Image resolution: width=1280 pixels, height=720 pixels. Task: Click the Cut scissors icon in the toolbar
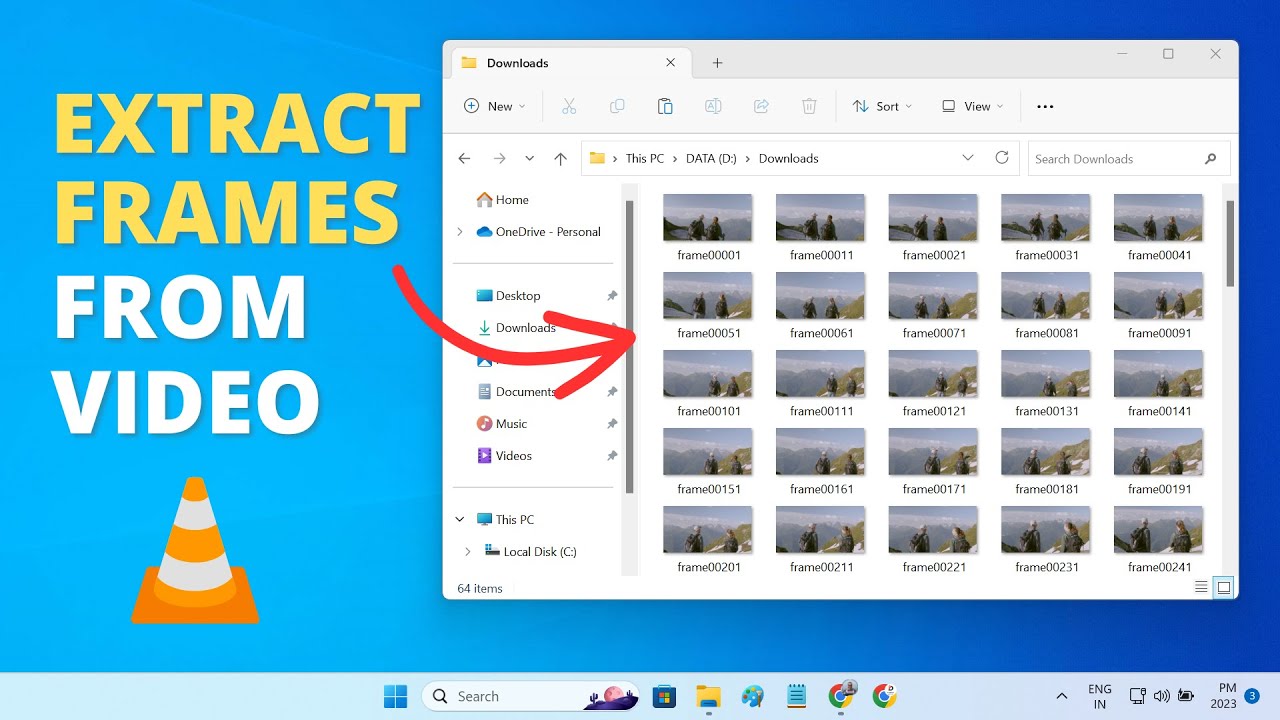point(569,106)
